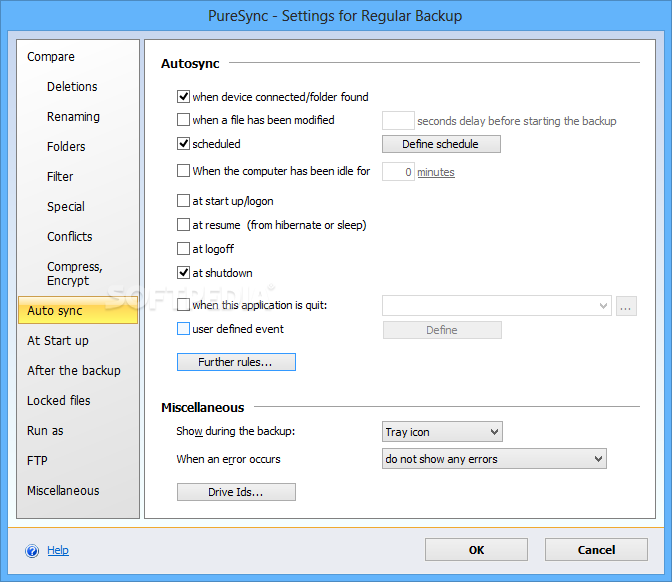Open Miscellaneous sidebar page

point(63,491)
